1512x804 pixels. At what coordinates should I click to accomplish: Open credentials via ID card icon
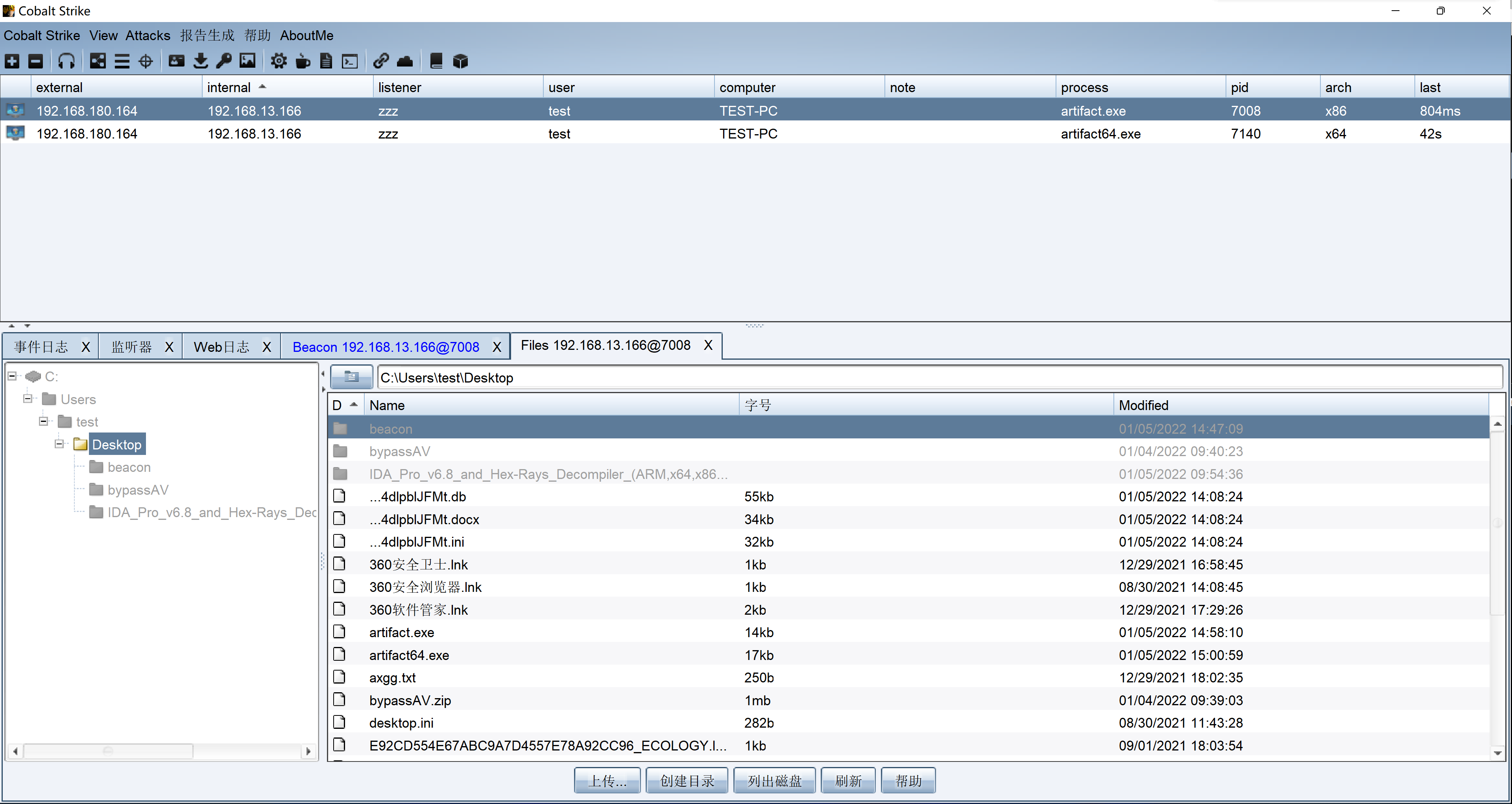pos(176,61)
